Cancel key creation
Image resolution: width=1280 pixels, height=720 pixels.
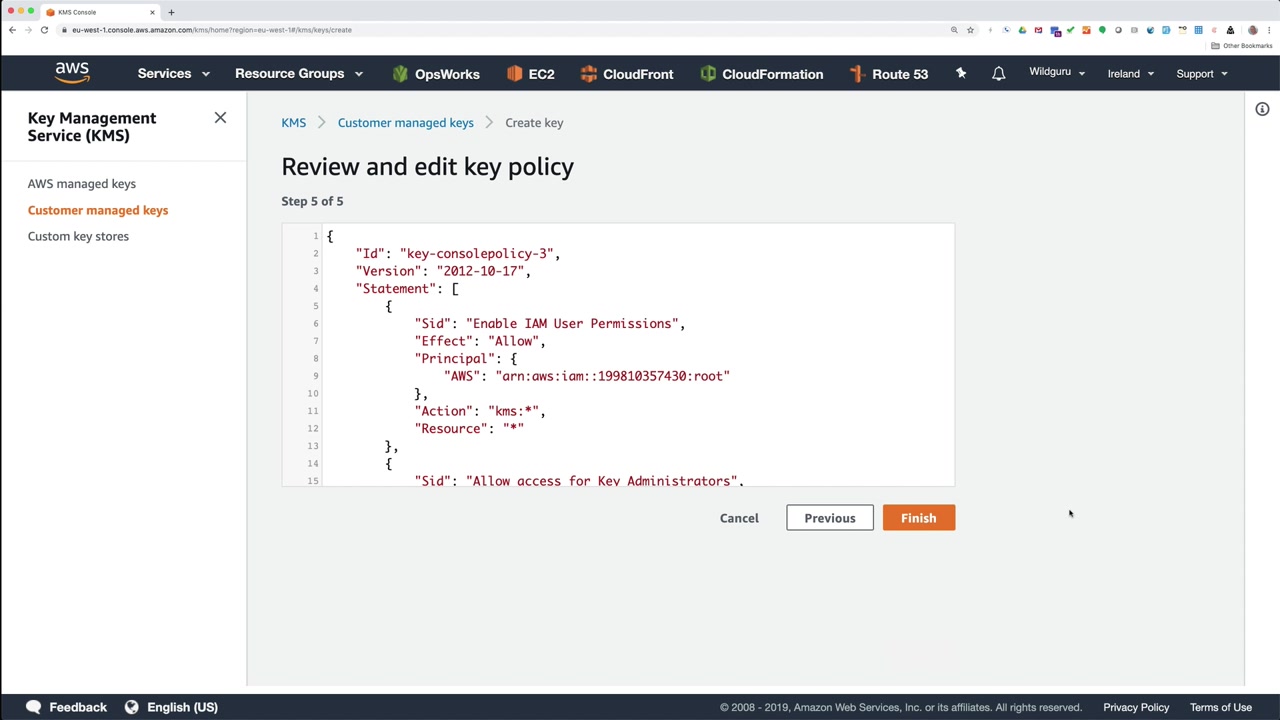(739, 518)
